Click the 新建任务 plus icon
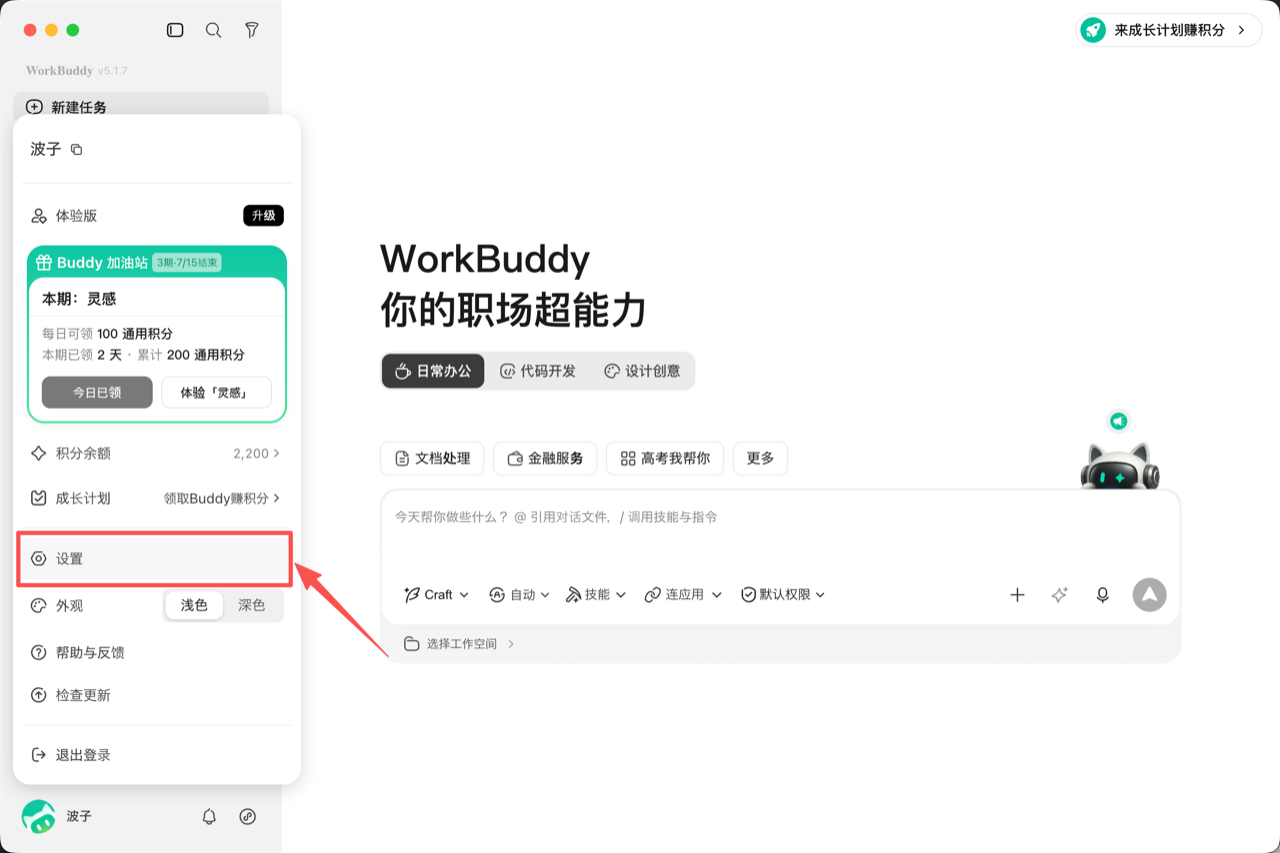Viewport: 1280px width, 853px height. pyautogui.click(x=34, y=107)
